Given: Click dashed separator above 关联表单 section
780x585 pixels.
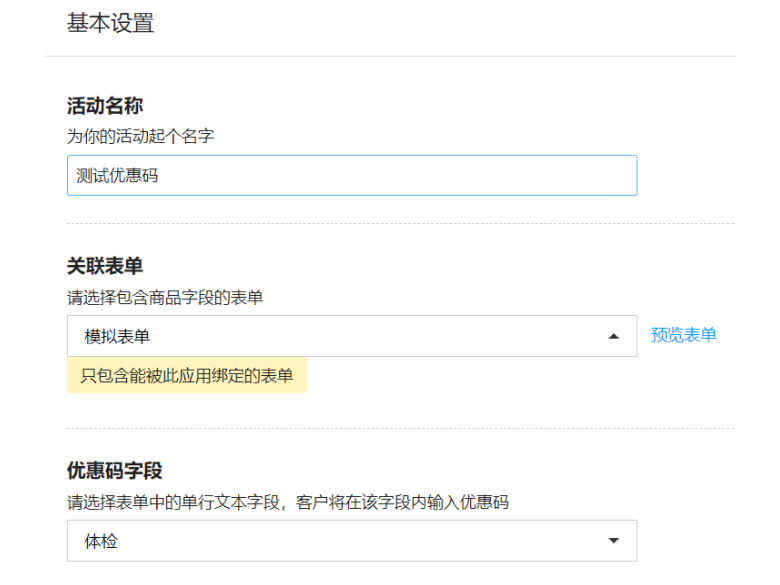Looking at the screenshot, I should pos(400,224).
